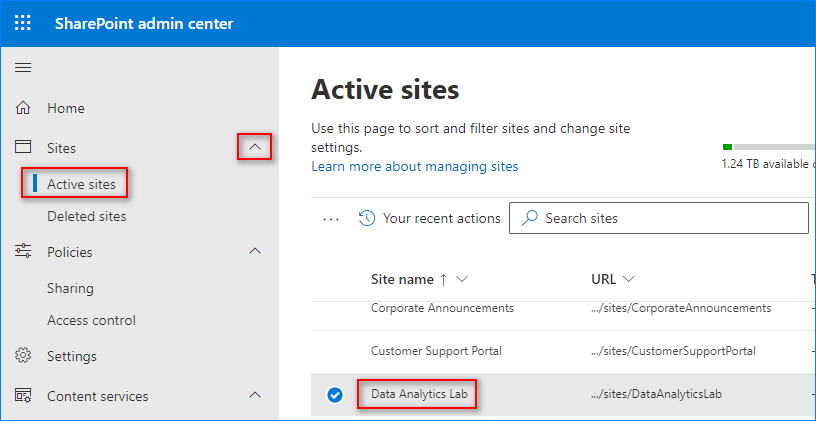Select Active sites in navigation

81,184
